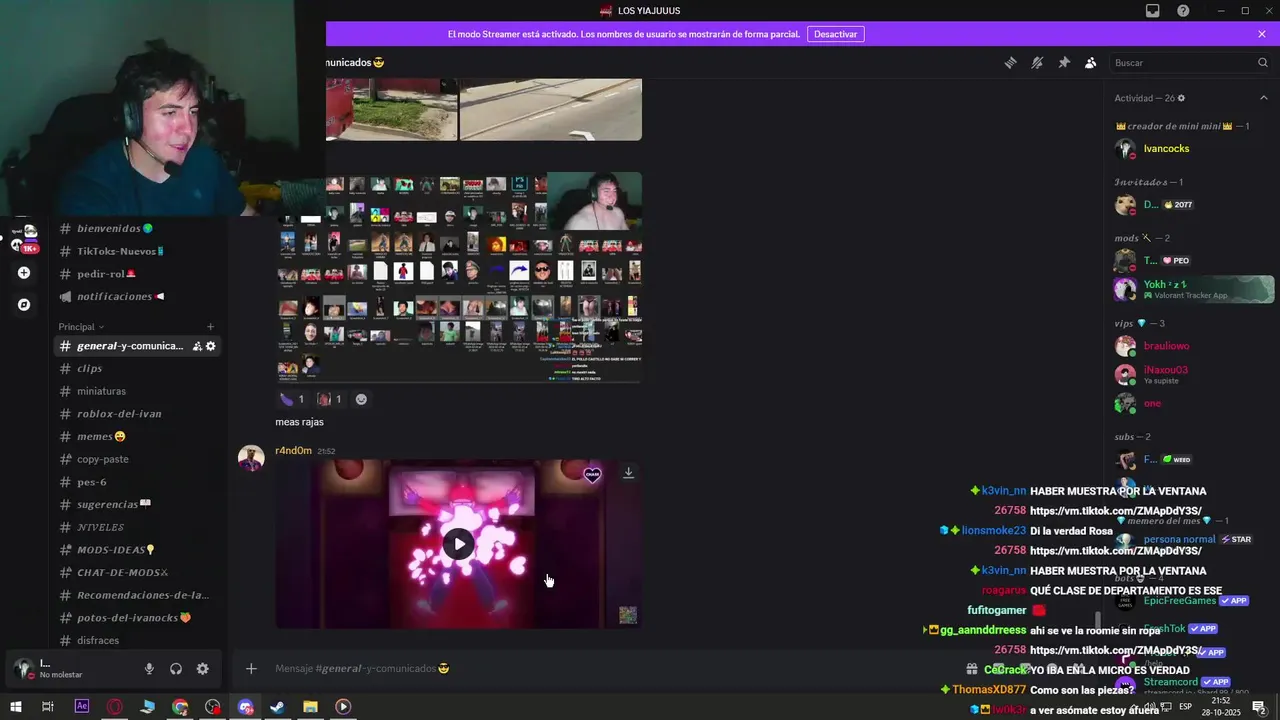Image resolution: width=1280 pixels, height=720 pixels.
Task: Open Task View on taskbar
Action: 47,707
